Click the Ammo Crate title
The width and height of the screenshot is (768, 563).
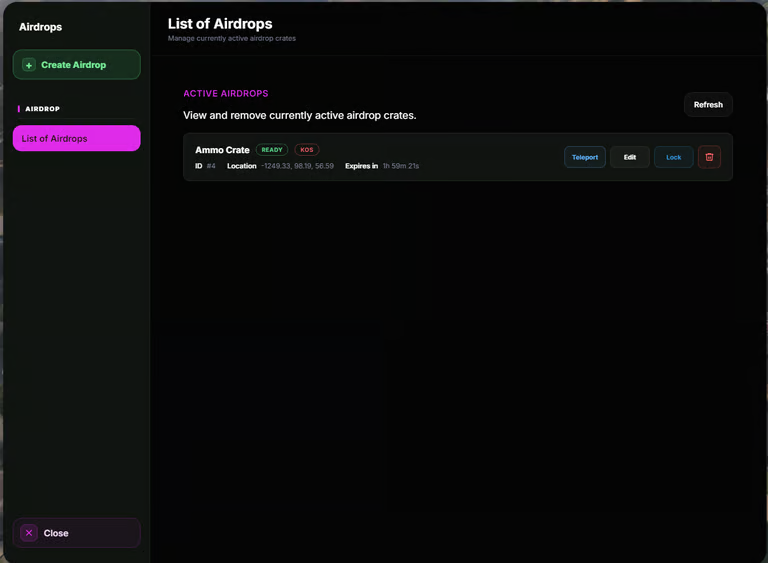click(222, 150)
